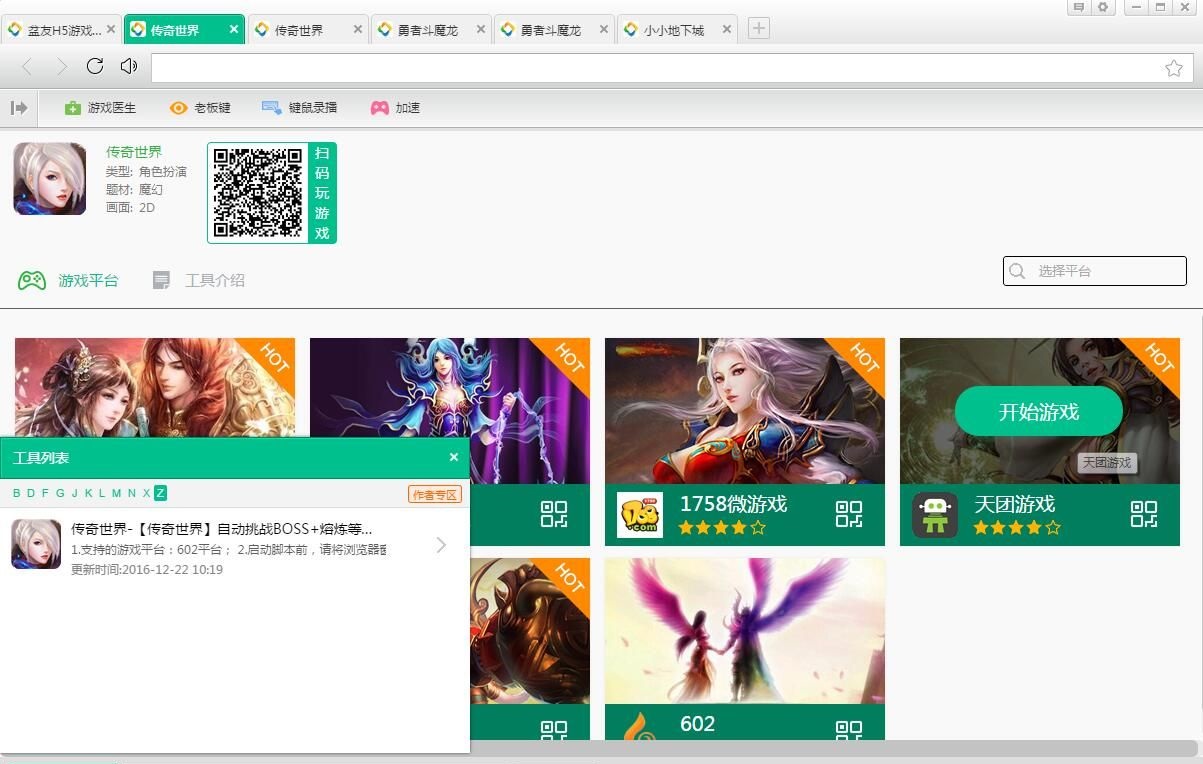Close the 工具列表 tool list panel

pyautogui.click(x=453, y=457)
